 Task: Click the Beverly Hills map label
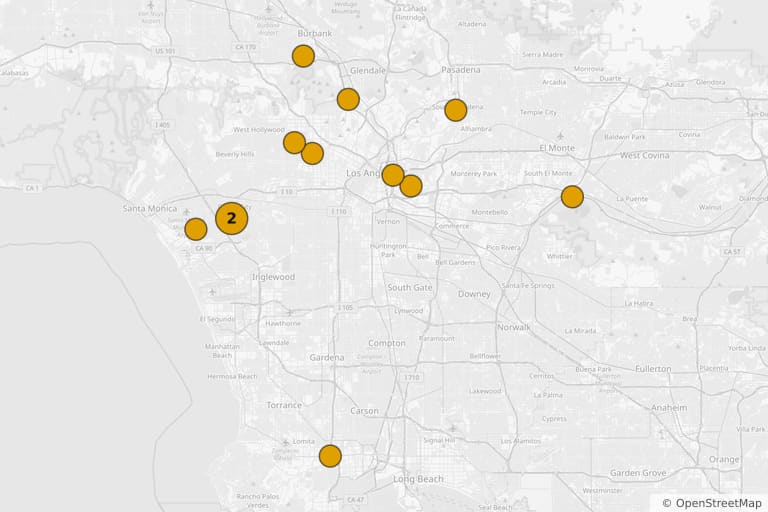pyautogui.click(x=235, y=154)
